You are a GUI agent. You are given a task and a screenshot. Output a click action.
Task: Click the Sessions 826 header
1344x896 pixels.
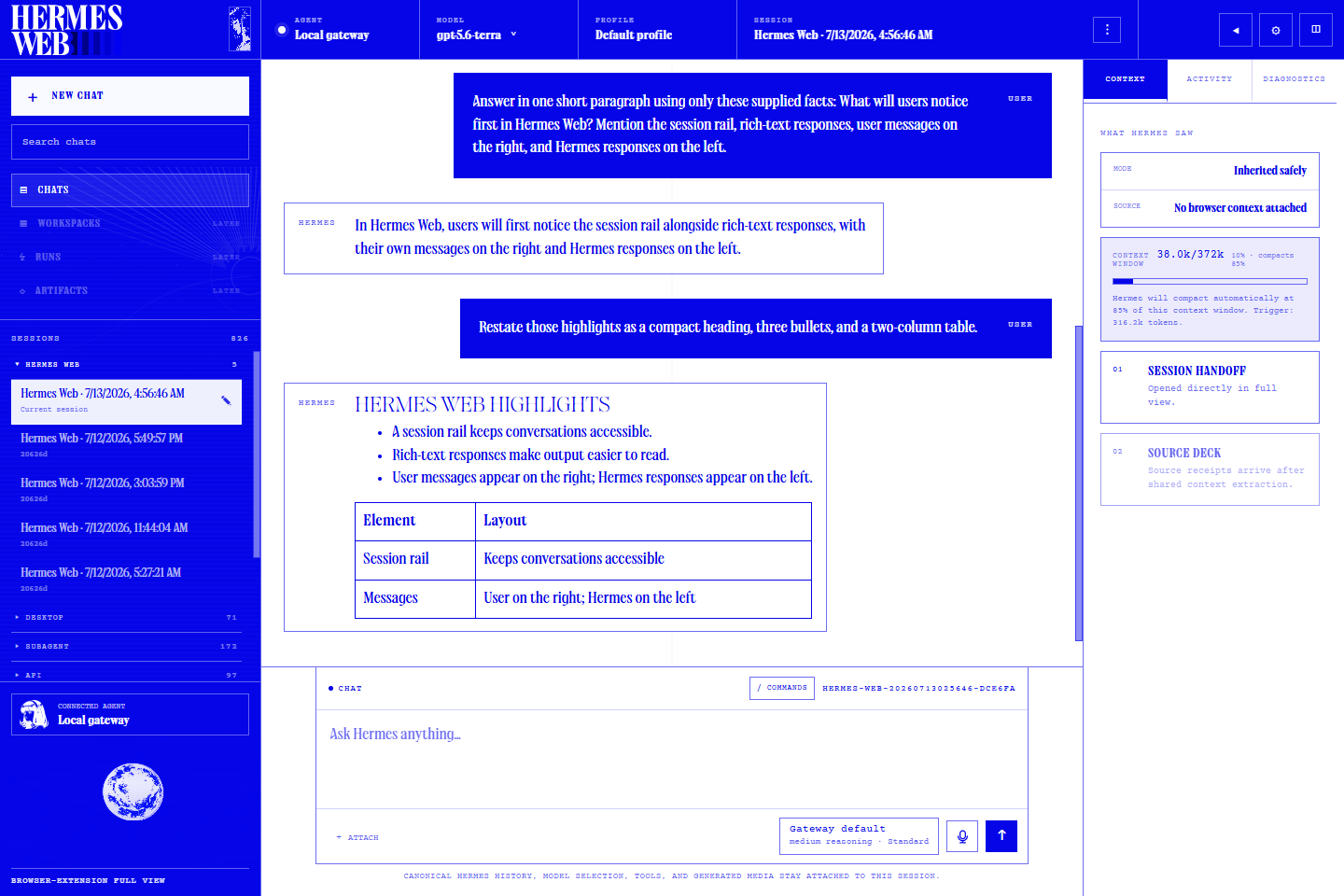tap(130, 338)
